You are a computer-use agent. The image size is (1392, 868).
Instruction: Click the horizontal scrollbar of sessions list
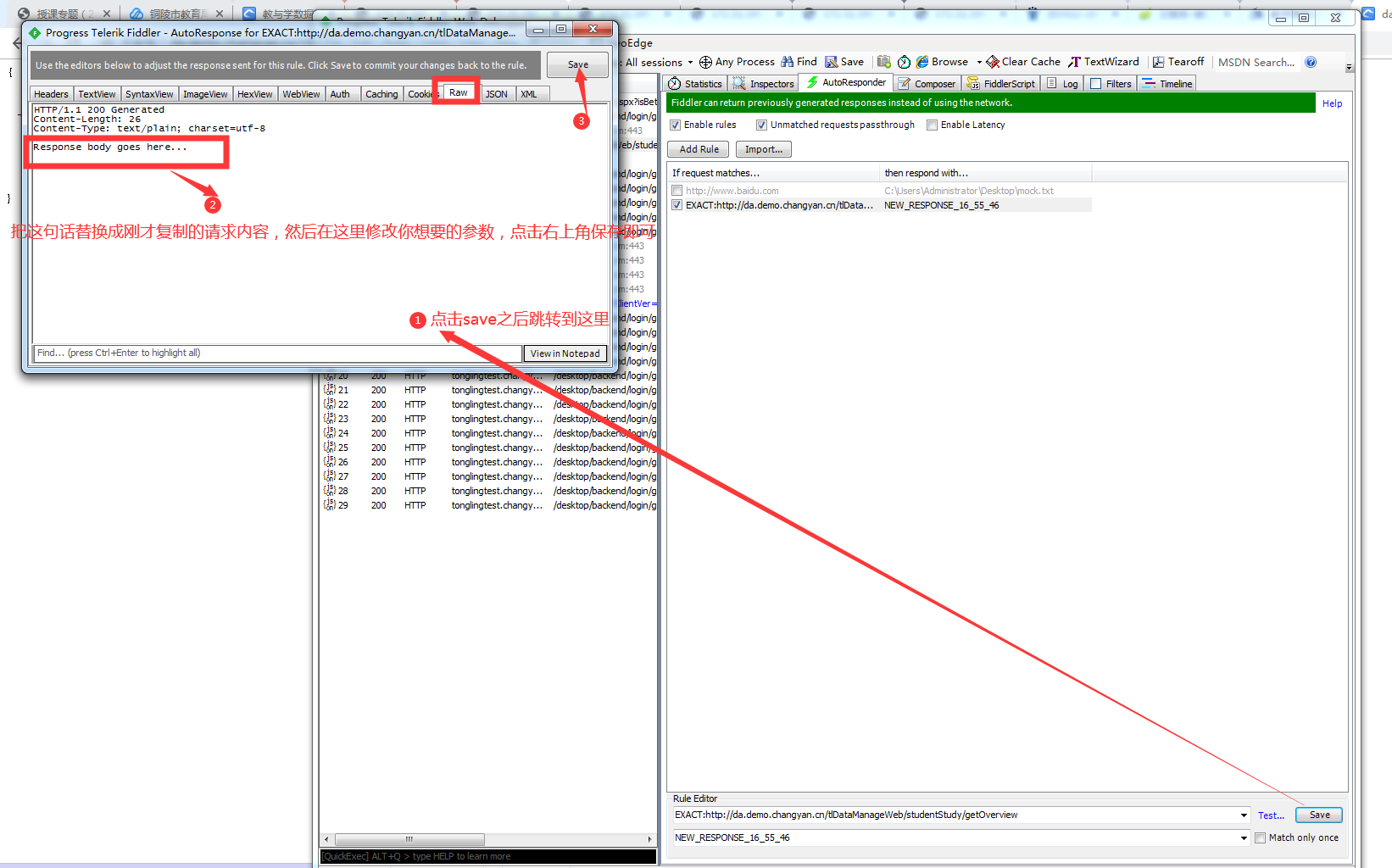point(409,839)
